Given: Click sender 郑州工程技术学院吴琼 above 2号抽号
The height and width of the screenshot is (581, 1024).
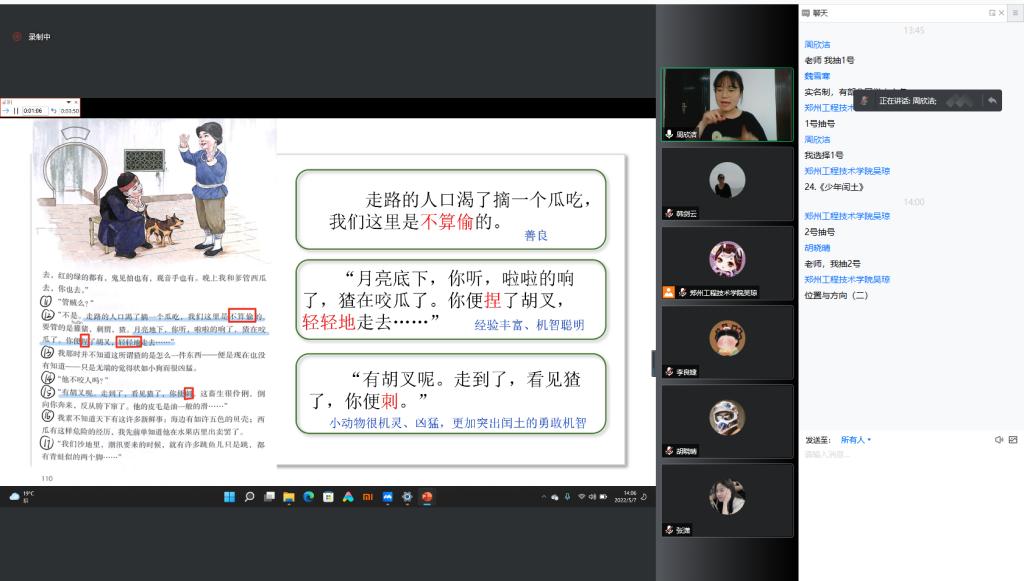Looking at the screenshot, I should point(847,216).
